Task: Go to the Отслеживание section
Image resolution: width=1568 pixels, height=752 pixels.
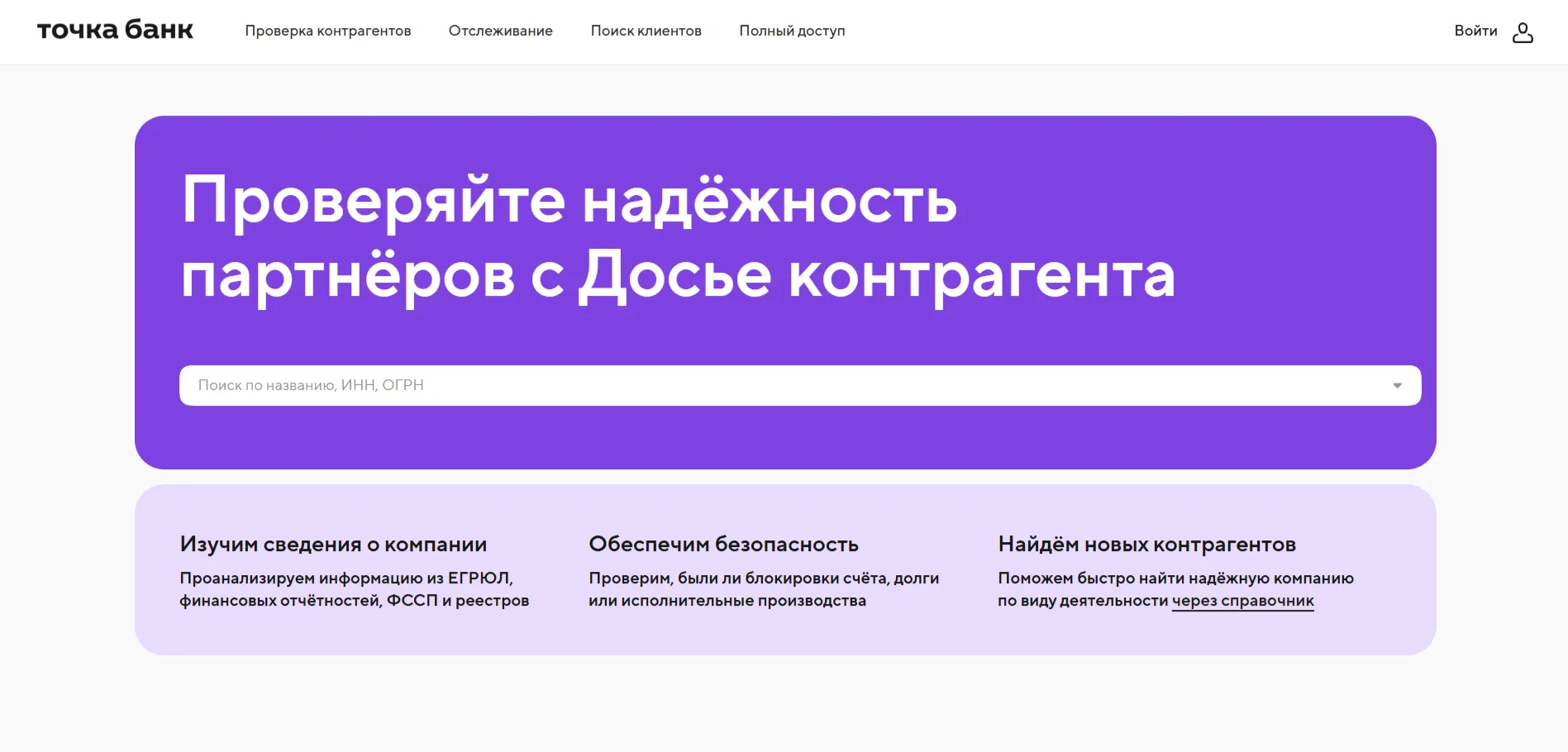Action: (500, 31)
